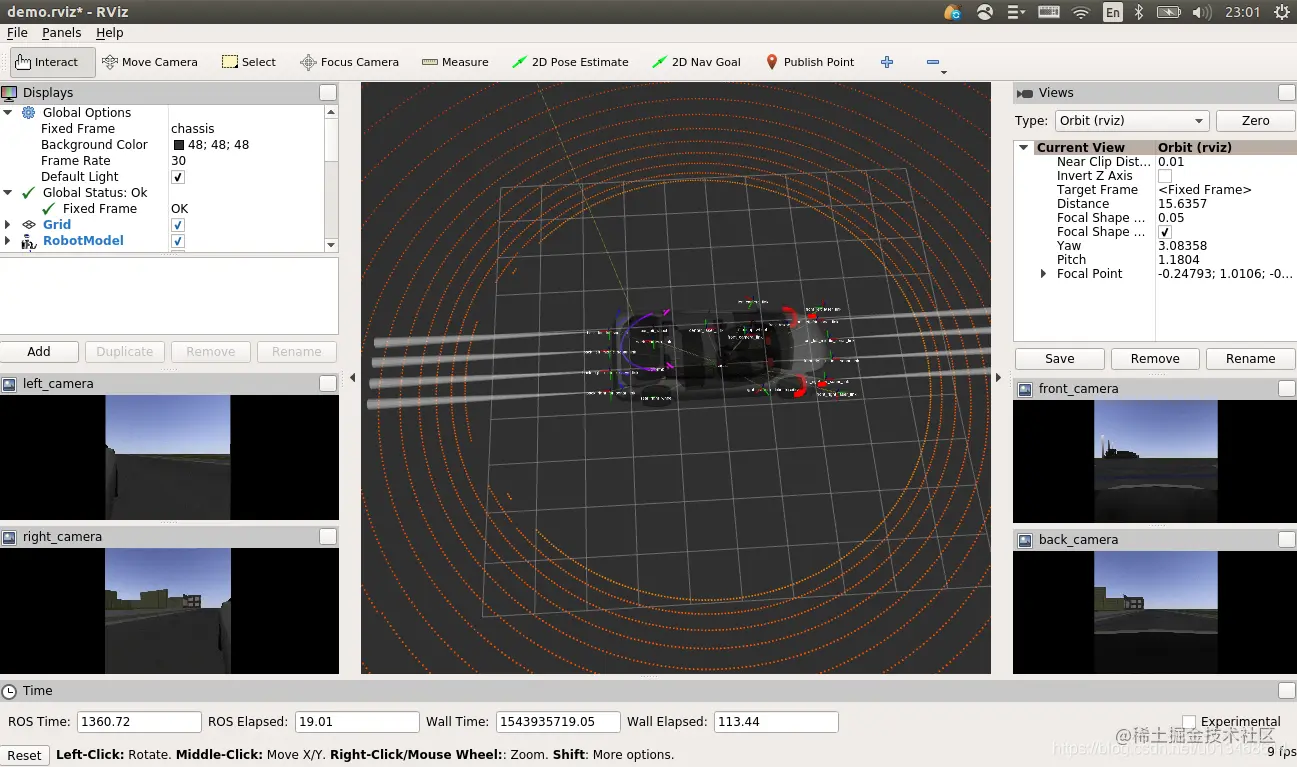Click the RobotModel display icon

[x=28, y=241]
